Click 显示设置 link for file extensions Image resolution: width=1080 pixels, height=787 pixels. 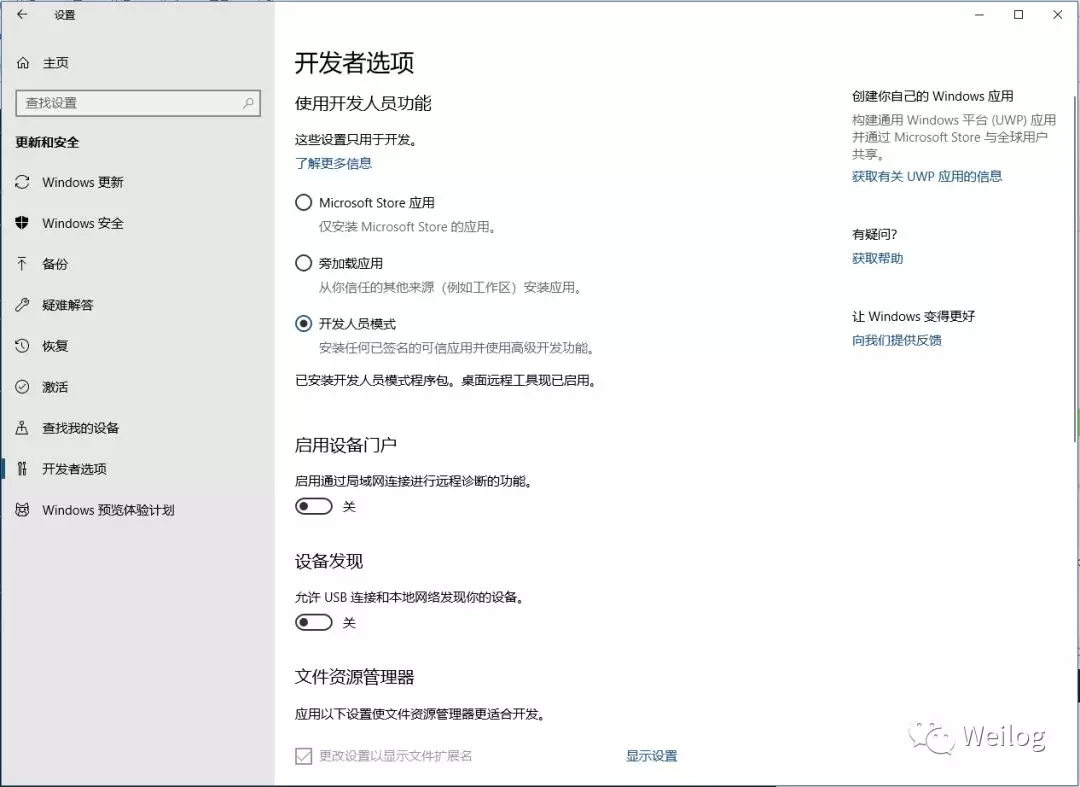[651, 756]
